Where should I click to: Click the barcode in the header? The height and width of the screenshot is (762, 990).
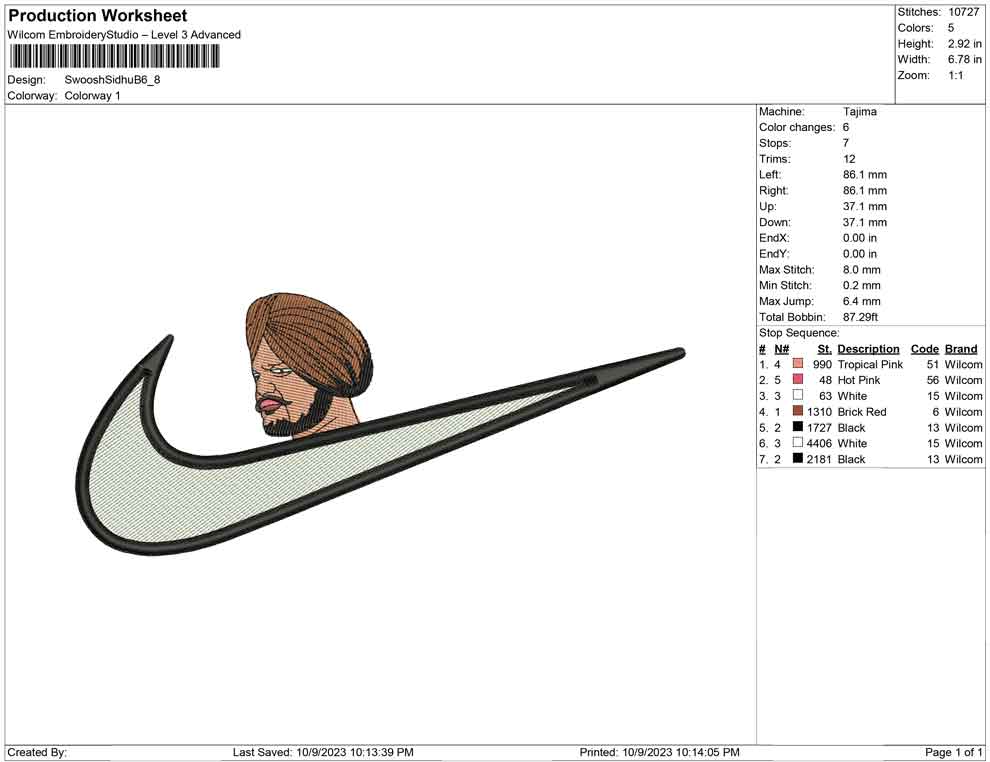click(x=114, y=57)
